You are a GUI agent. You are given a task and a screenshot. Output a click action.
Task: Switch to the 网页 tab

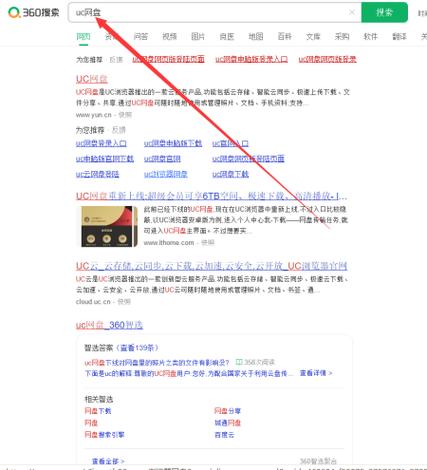tap(83, 36)
